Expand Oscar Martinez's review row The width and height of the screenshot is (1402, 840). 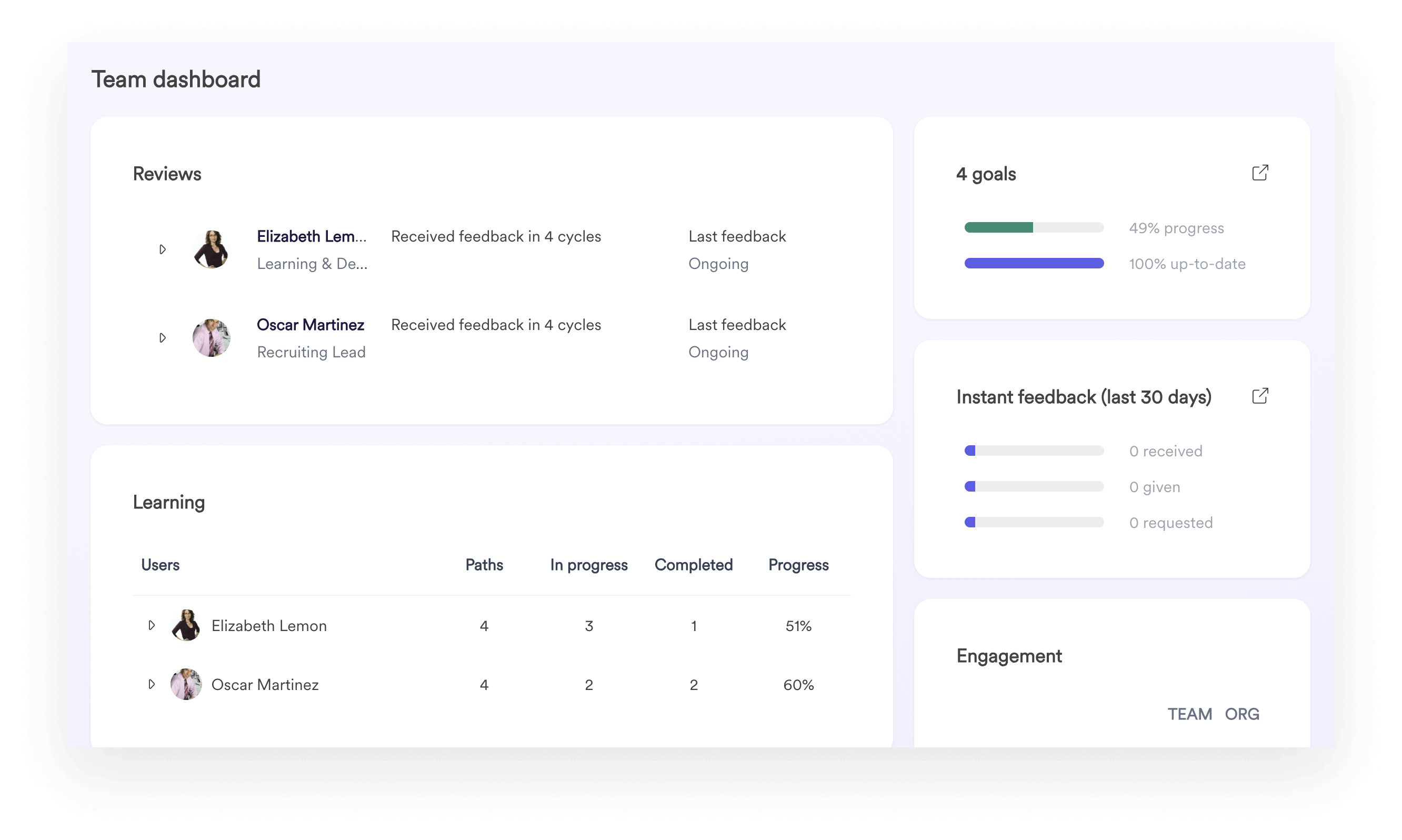coord(163,338)
